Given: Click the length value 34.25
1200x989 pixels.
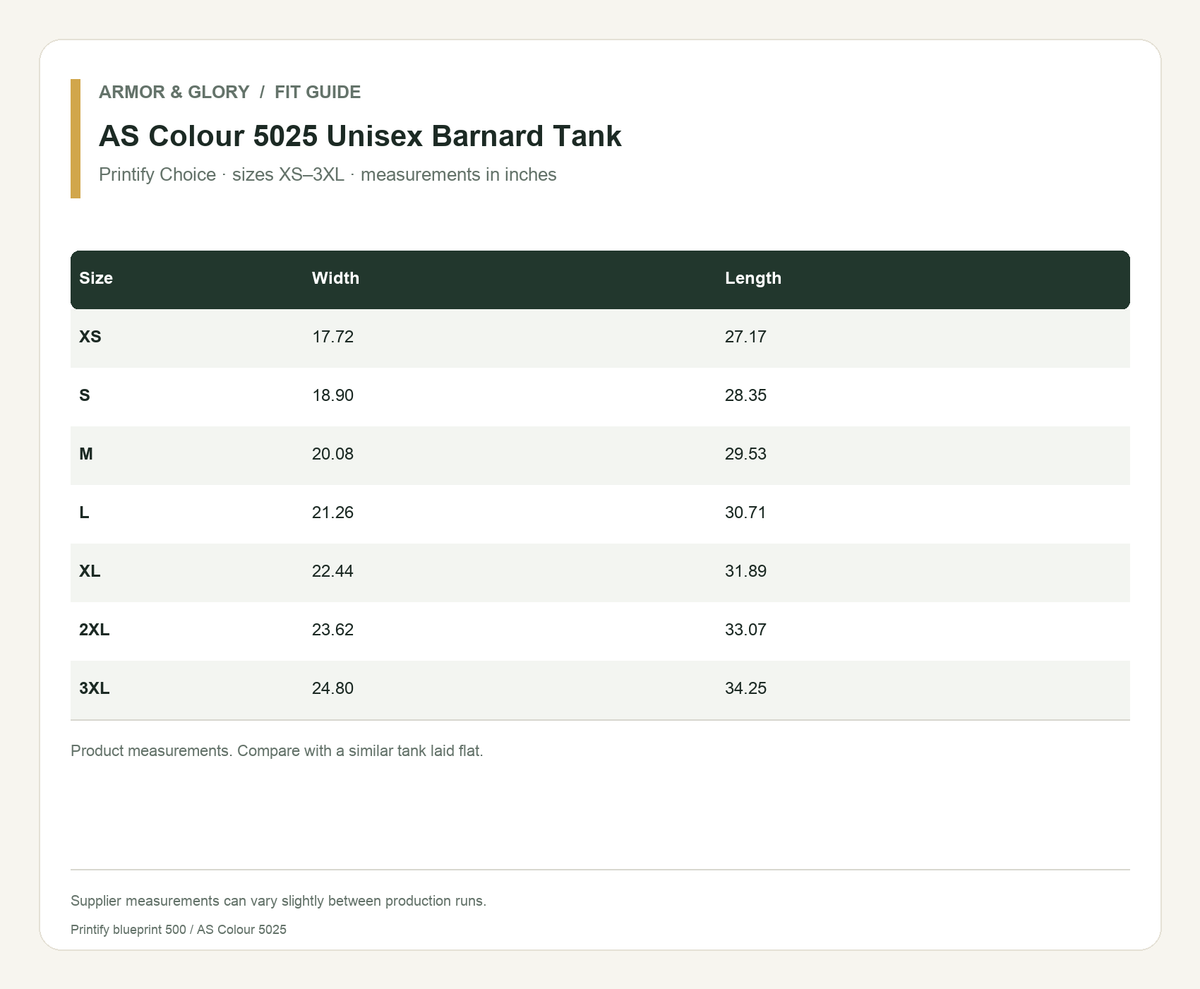Looking at the screenshot, I should [746, 689].
